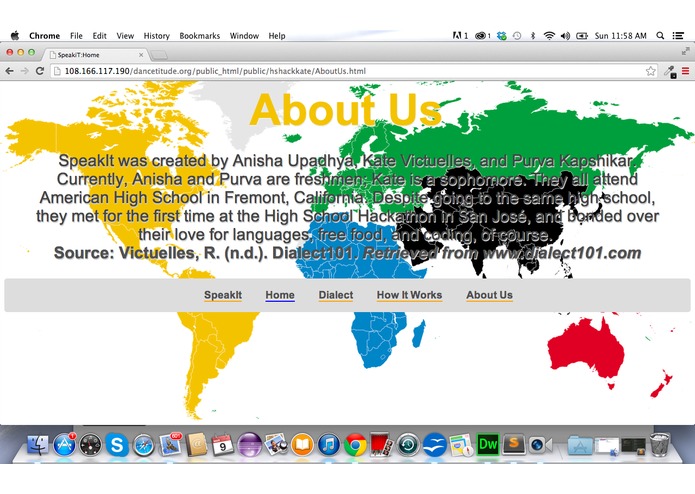Open the Mail stamp dock icon
695x494 pixels.
(170, 445)
